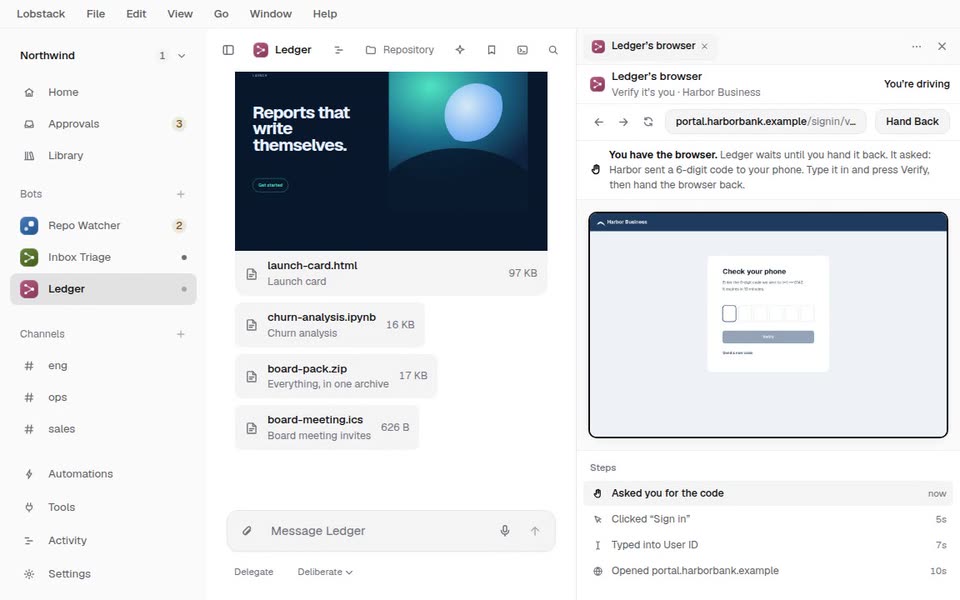Open the ops channel

[x=103, y=397]
